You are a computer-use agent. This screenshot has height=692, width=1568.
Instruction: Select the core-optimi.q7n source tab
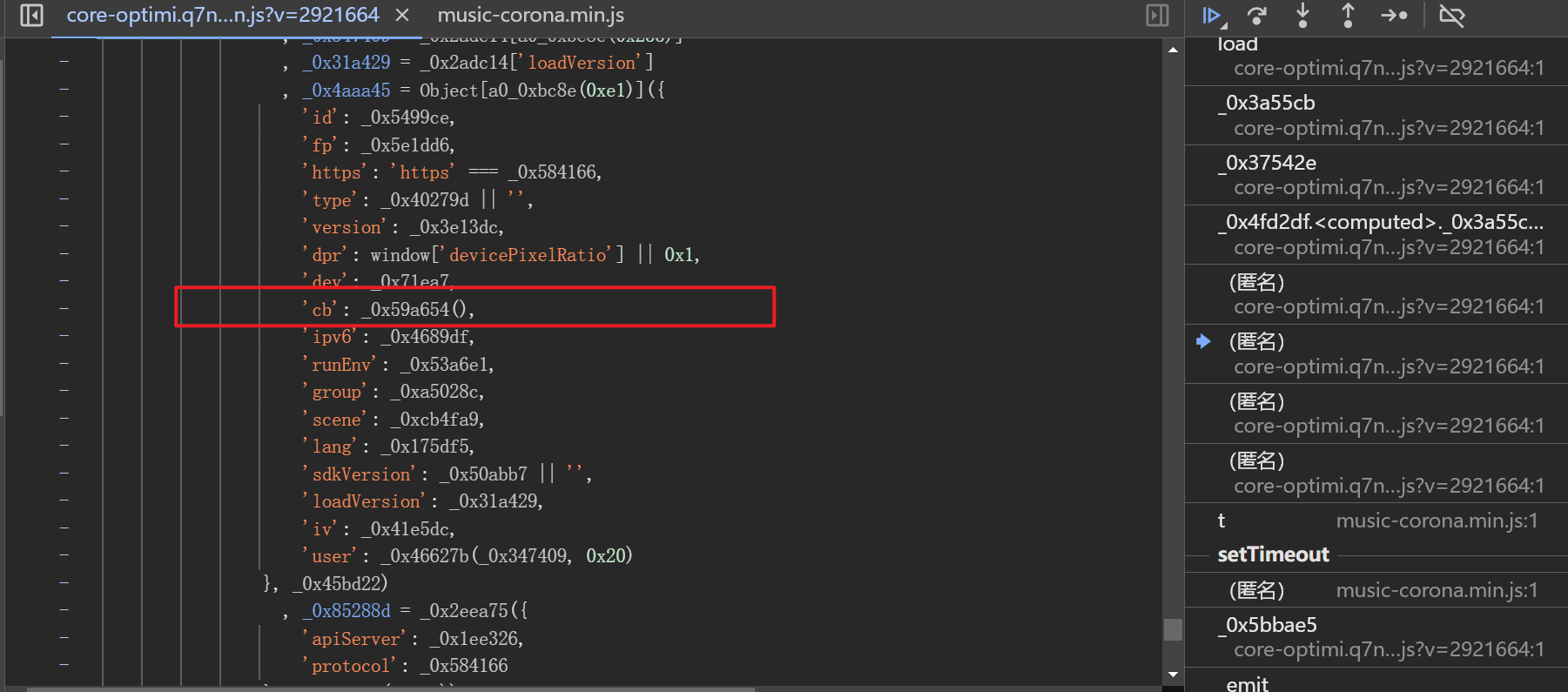coord(223,16)
